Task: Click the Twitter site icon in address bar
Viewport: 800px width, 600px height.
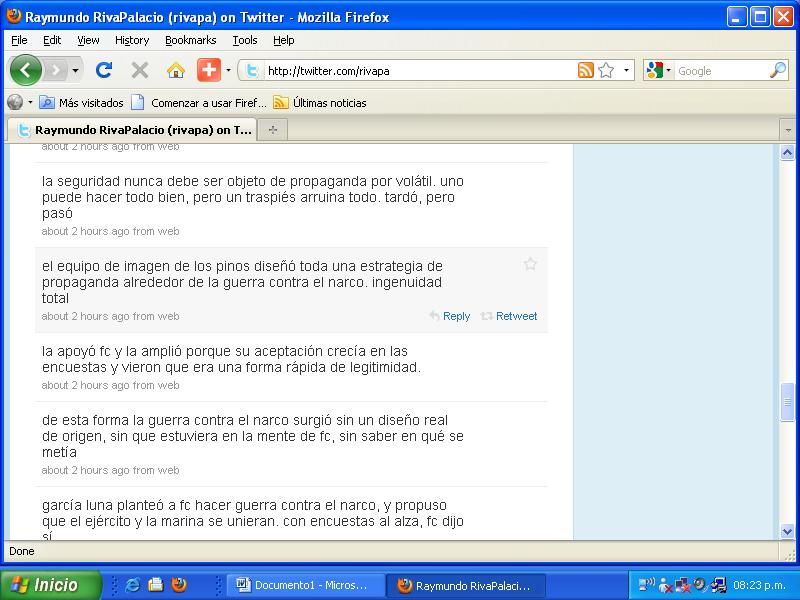Action: point(252,70)
